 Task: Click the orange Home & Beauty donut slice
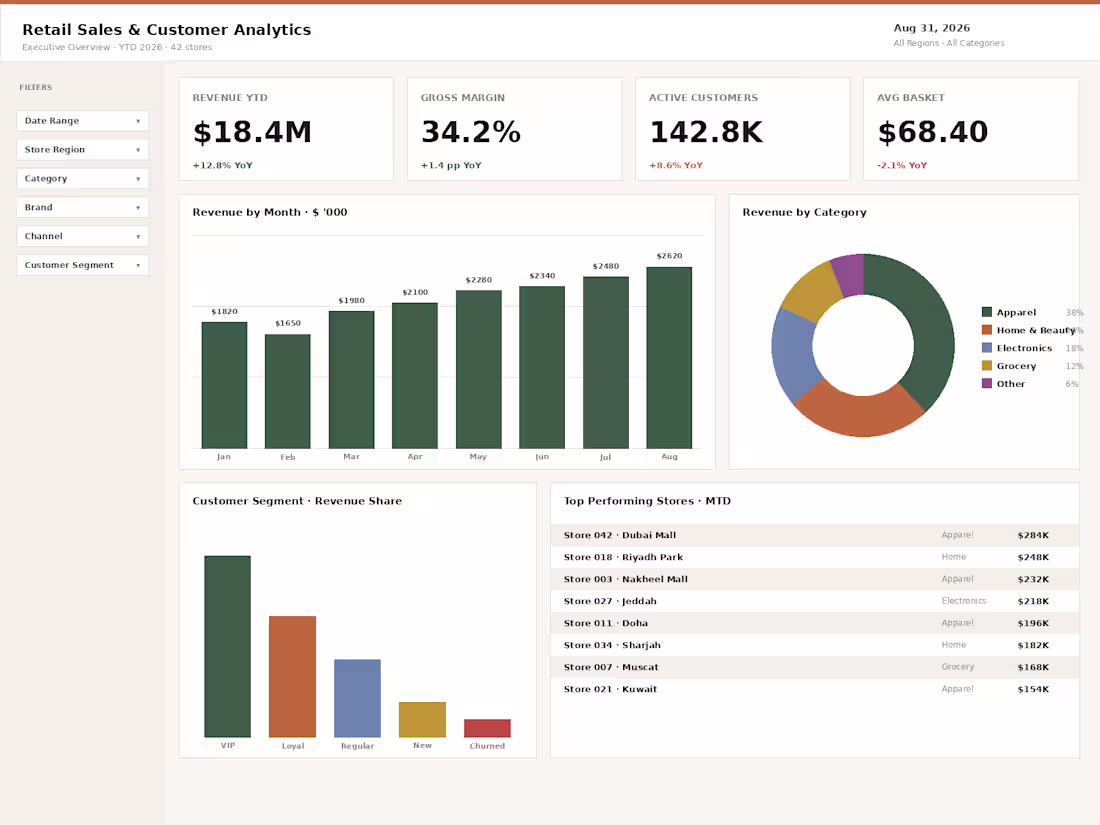click(x=860, y=413)
